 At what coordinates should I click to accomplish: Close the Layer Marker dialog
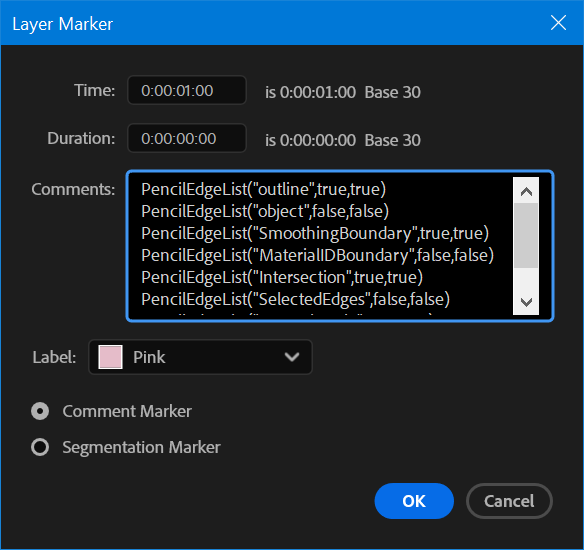tap(558, 23)
